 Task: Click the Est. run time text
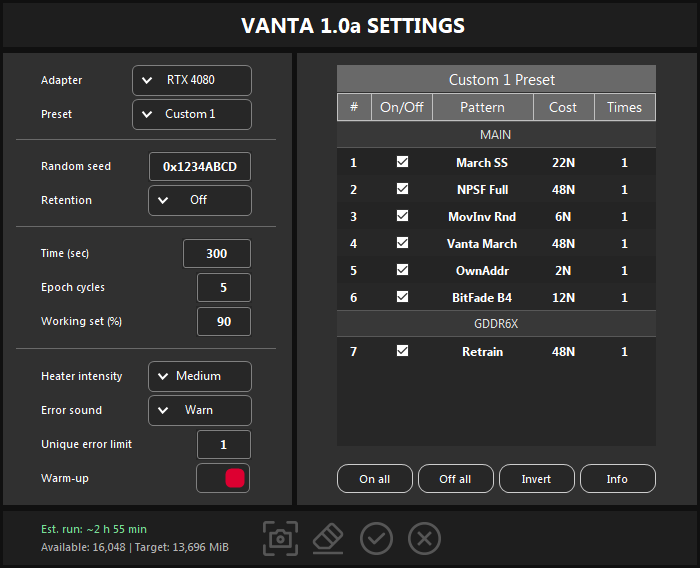94,529
